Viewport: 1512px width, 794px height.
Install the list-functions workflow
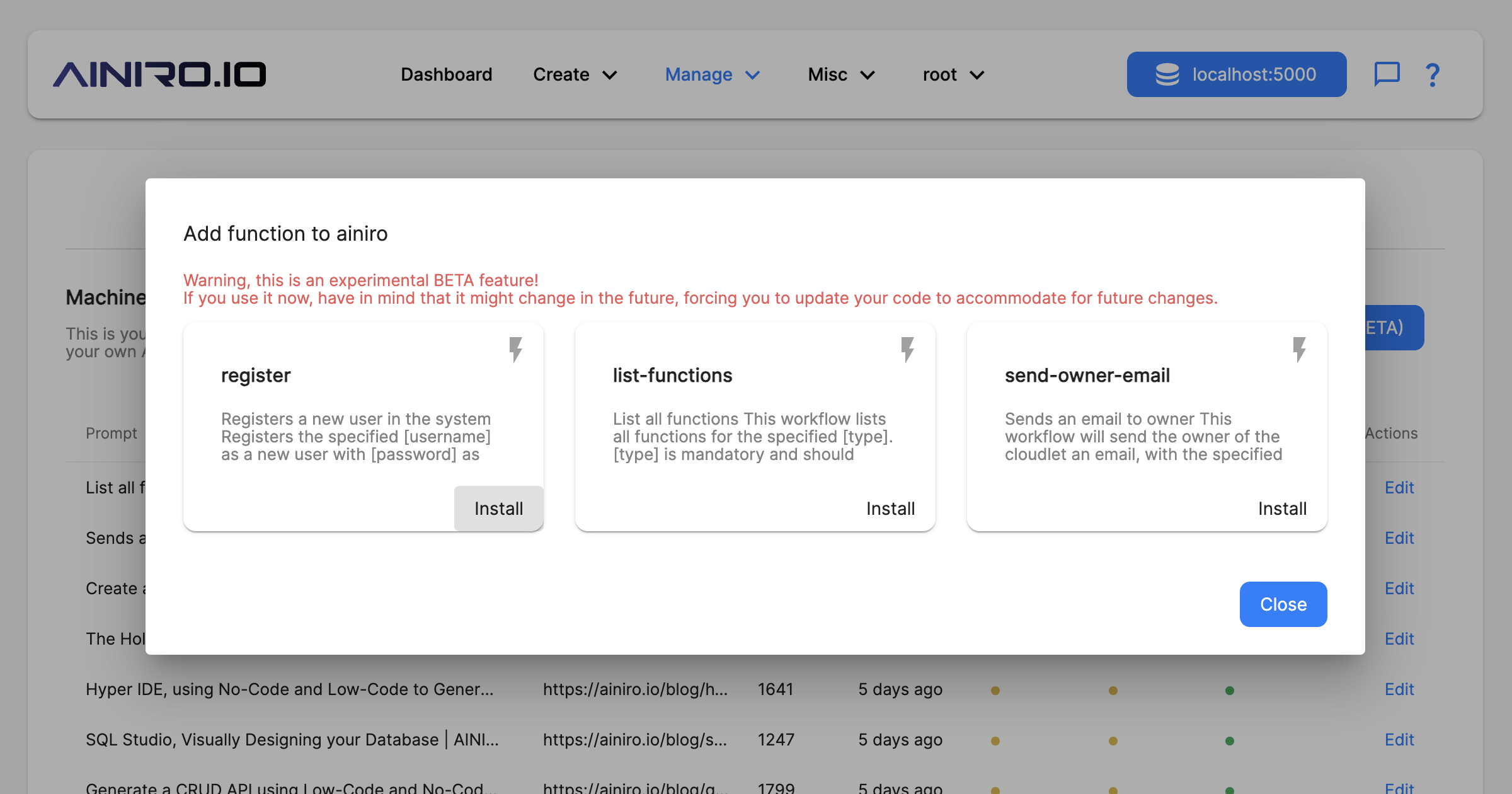890,509
